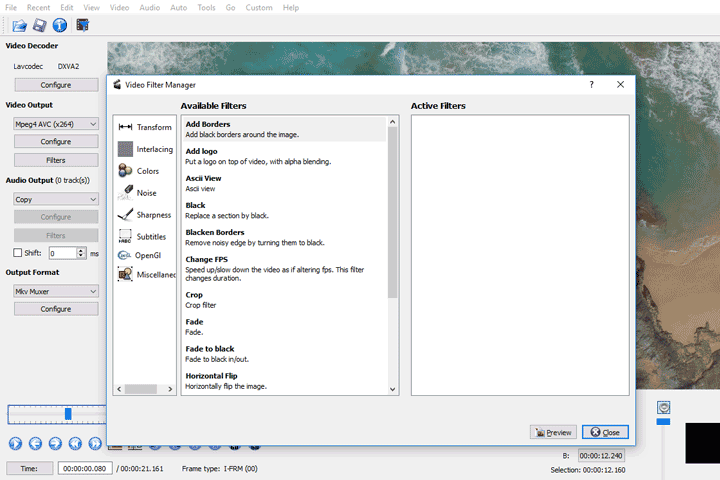
Task: Expand the Mkv Muxer output format dropdown
Action: (55, 291)
